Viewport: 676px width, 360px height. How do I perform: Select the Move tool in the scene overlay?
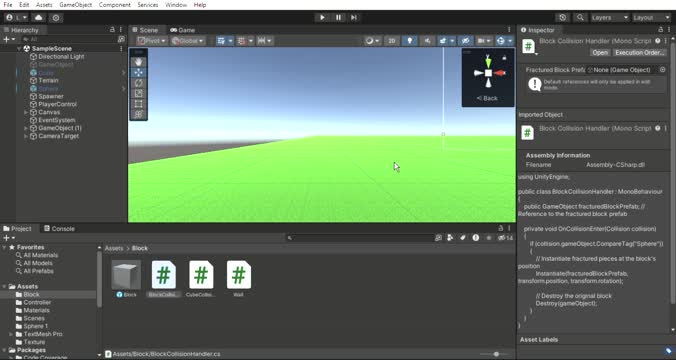coord(138,72)
